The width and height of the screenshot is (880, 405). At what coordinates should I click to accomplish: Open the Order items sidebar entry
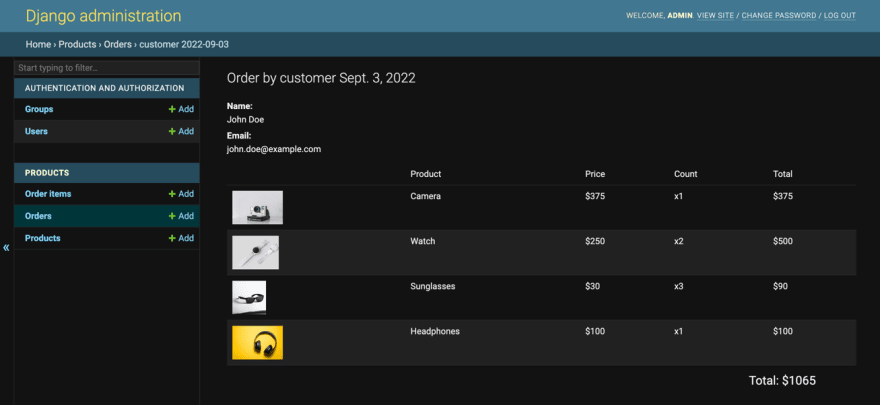48,194
